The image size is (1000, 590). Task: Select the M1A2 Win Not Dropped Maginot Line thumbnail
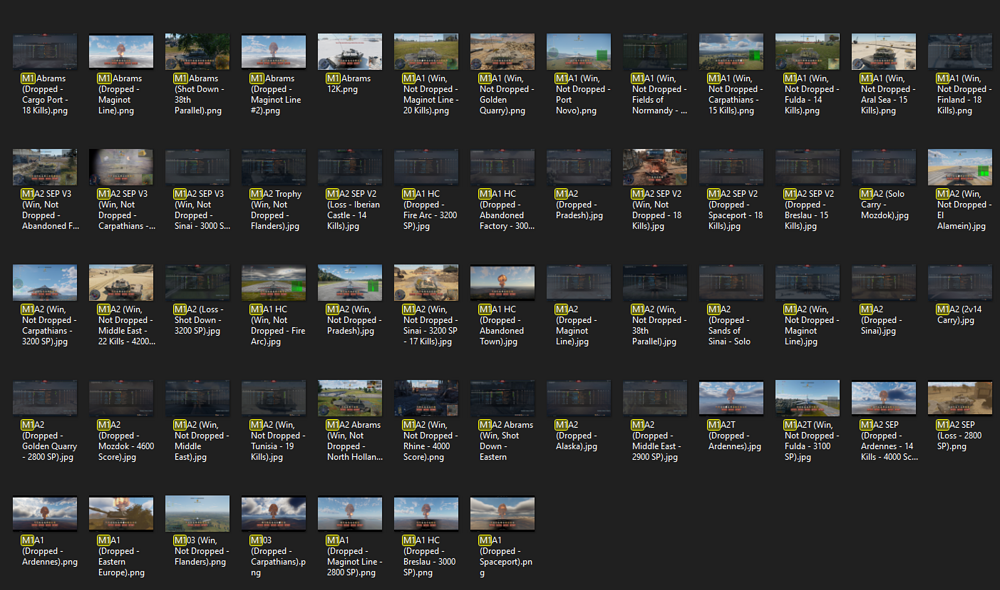coord(807,283)
